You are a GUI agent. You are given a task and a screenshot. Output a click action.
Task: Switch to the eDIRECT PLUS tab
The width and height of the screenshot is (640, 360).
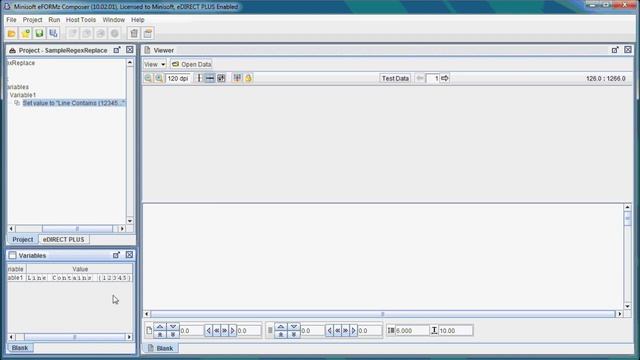coord(63,240)
